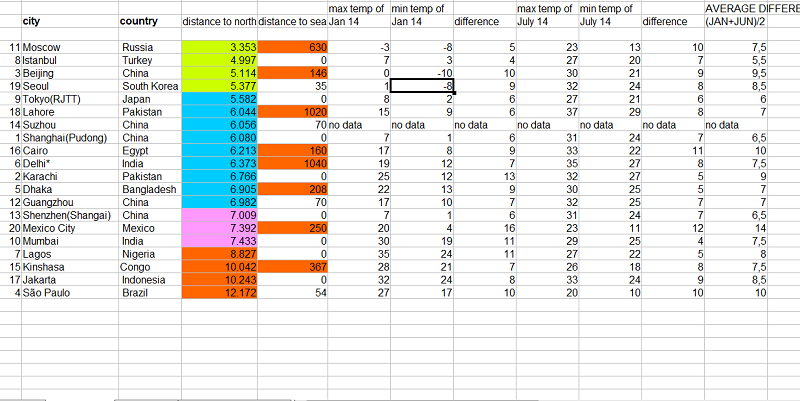Click the Istanbul city cell

[x=70, y=60]
